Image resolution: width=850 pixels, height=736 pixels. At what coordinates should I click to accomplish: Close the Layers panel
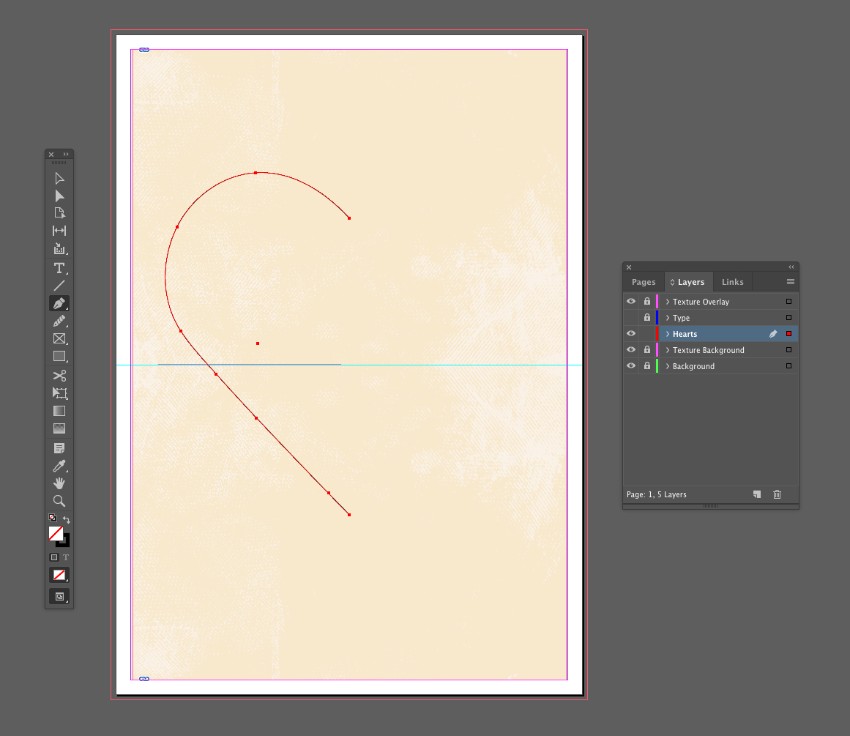629,267
